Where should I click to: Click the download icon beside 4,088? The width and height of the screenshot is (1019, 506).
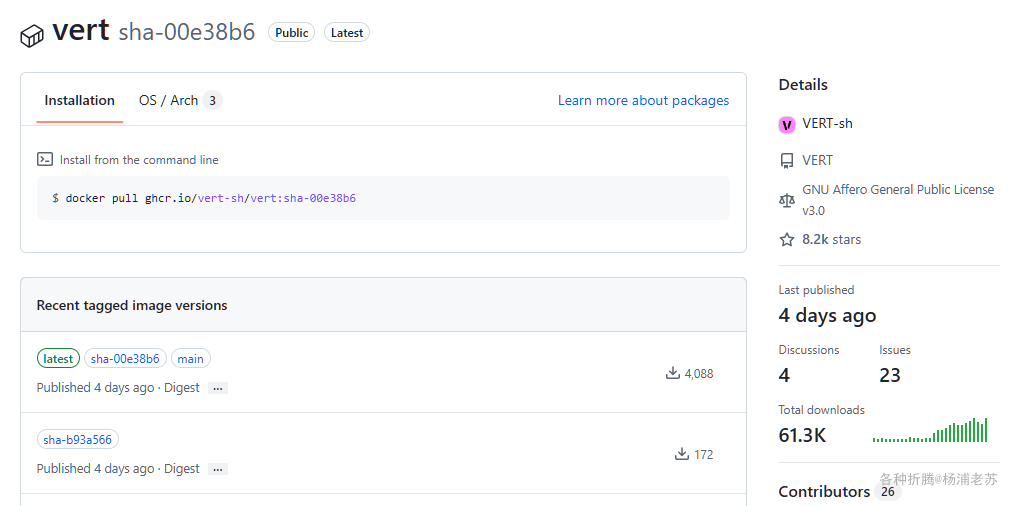pyautogui.click(x=673, y=373)
